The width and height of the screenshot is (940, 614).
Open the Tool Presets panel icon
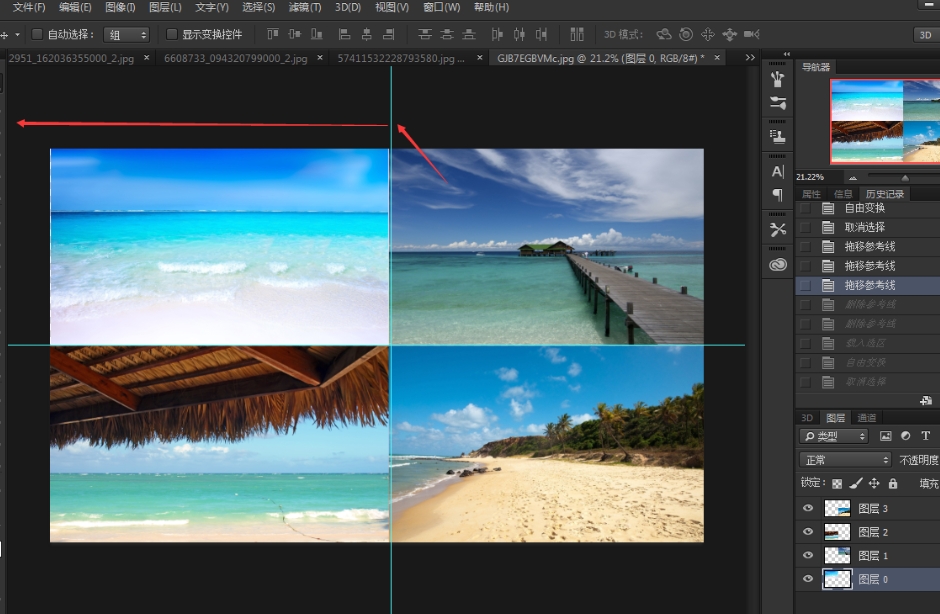[x=778, y=229]
